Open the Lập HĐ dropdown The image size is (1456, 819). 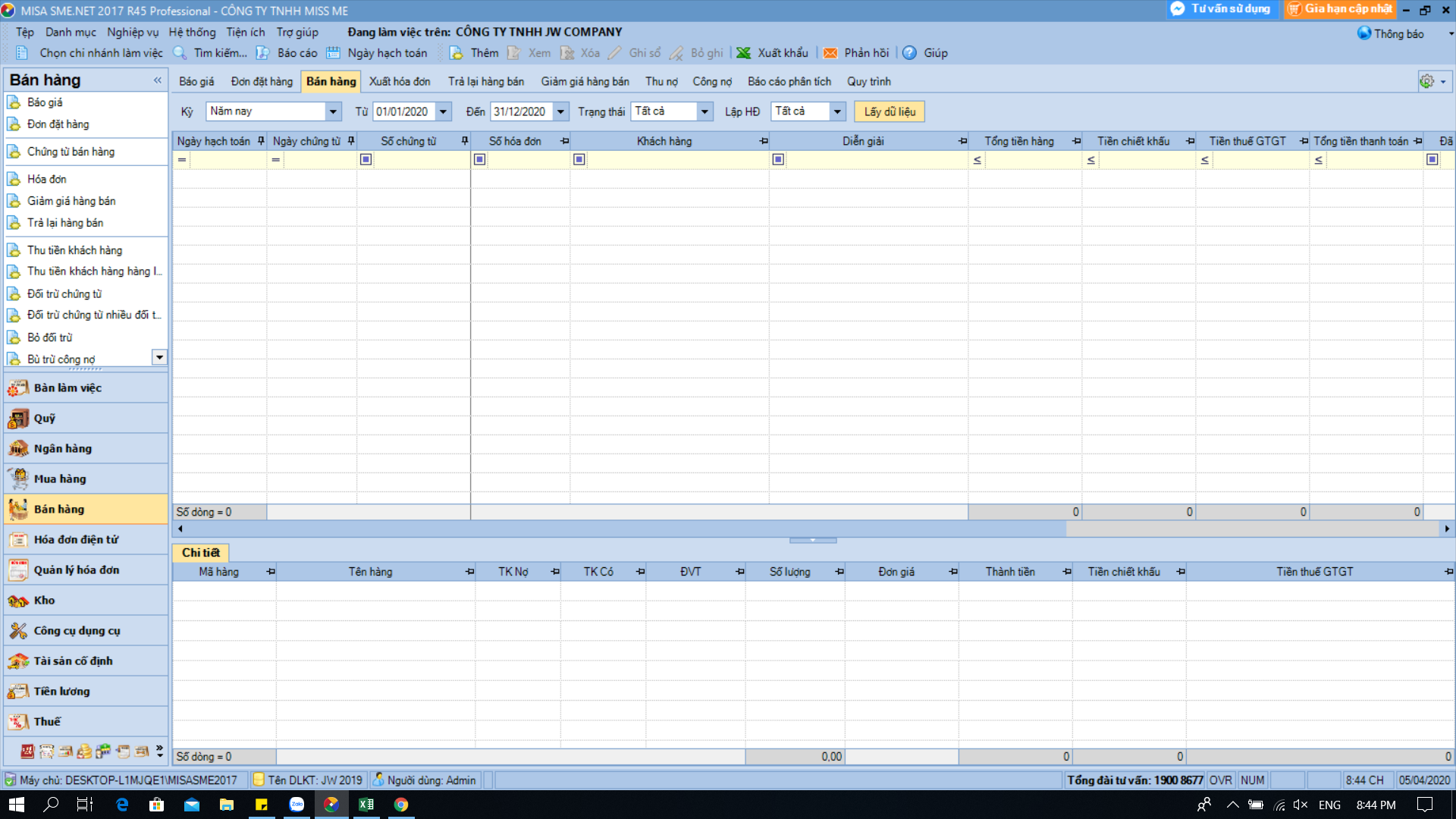[837, 111]
